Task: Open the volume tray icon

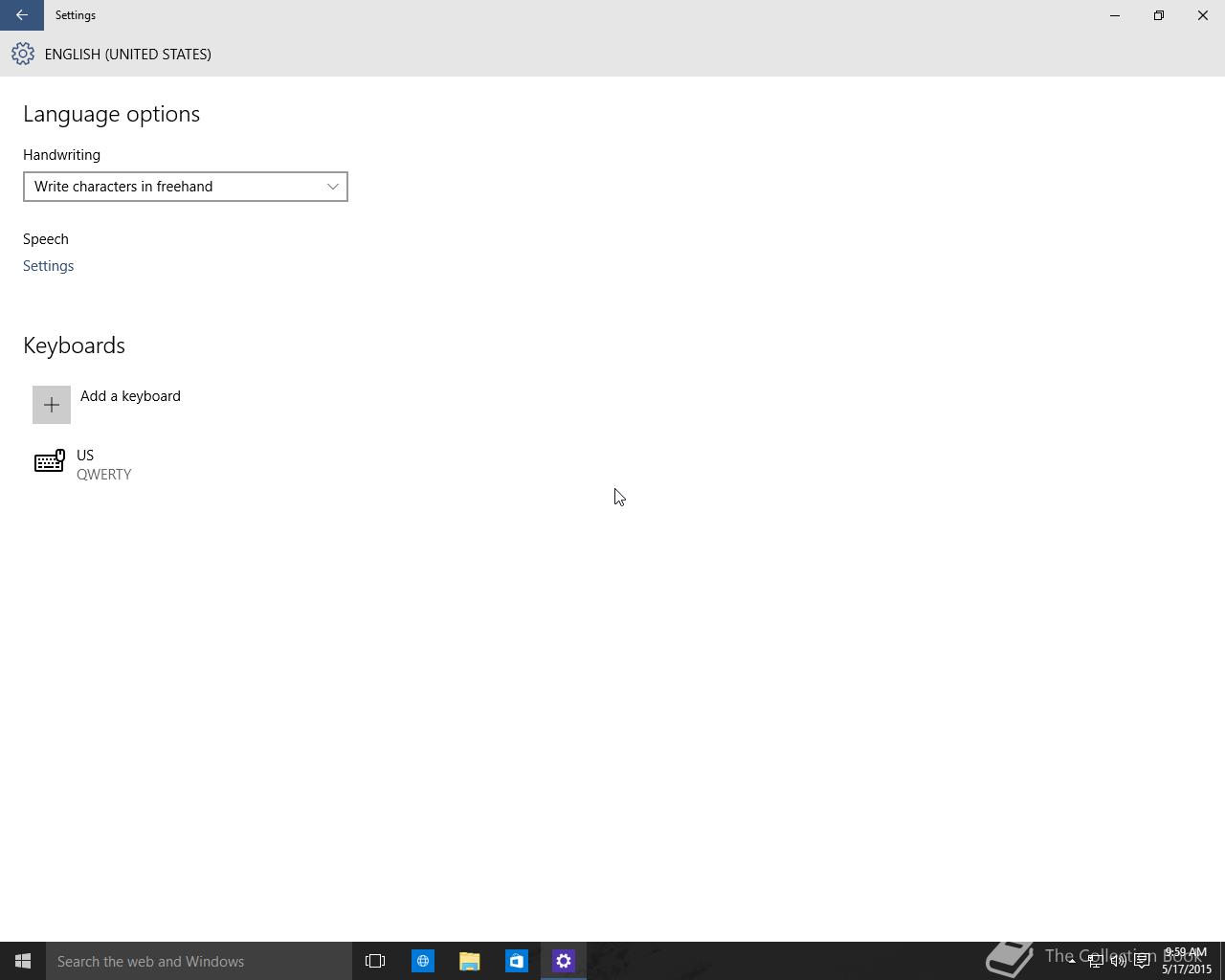Action: (x=1118, y=961)
